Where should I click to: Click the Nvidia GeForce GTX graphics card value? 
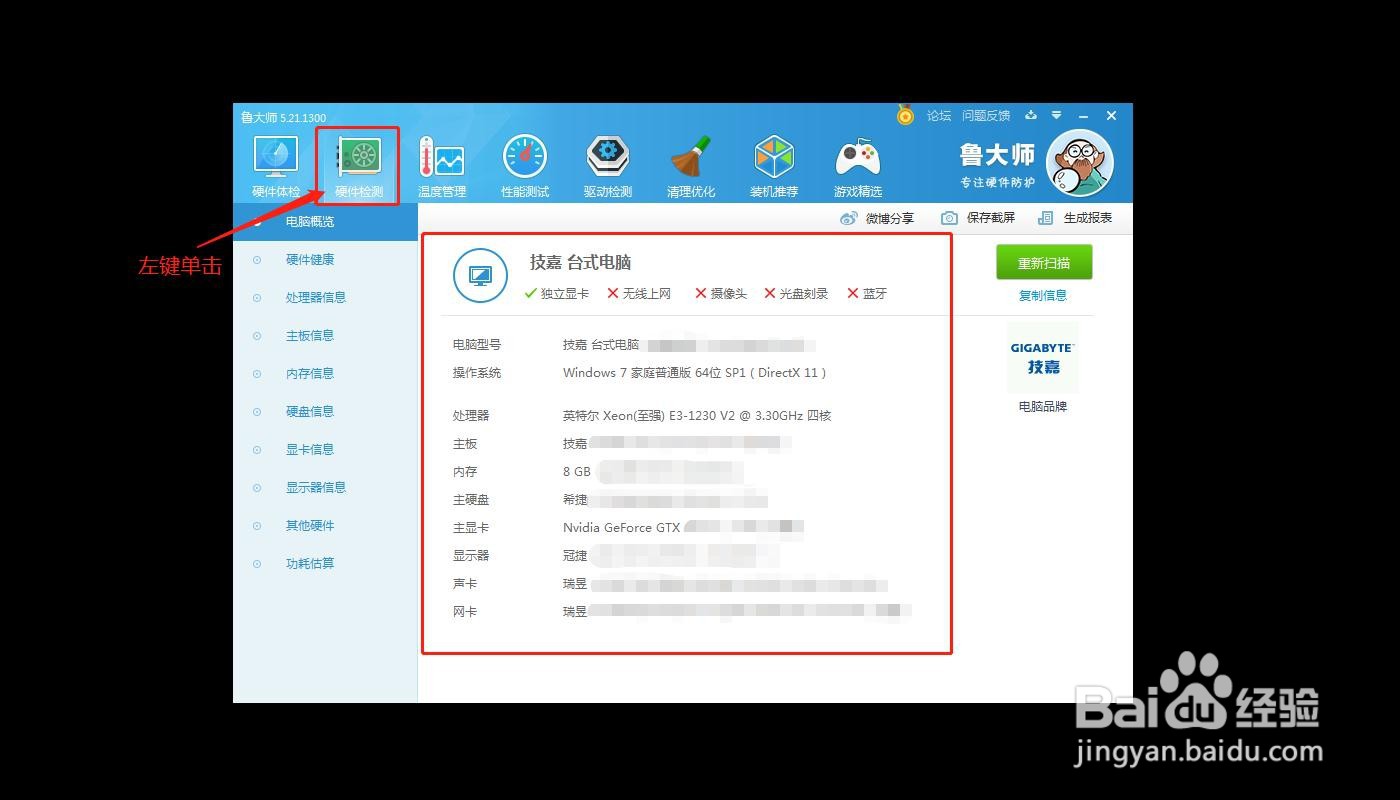click(x=621, y=527)
